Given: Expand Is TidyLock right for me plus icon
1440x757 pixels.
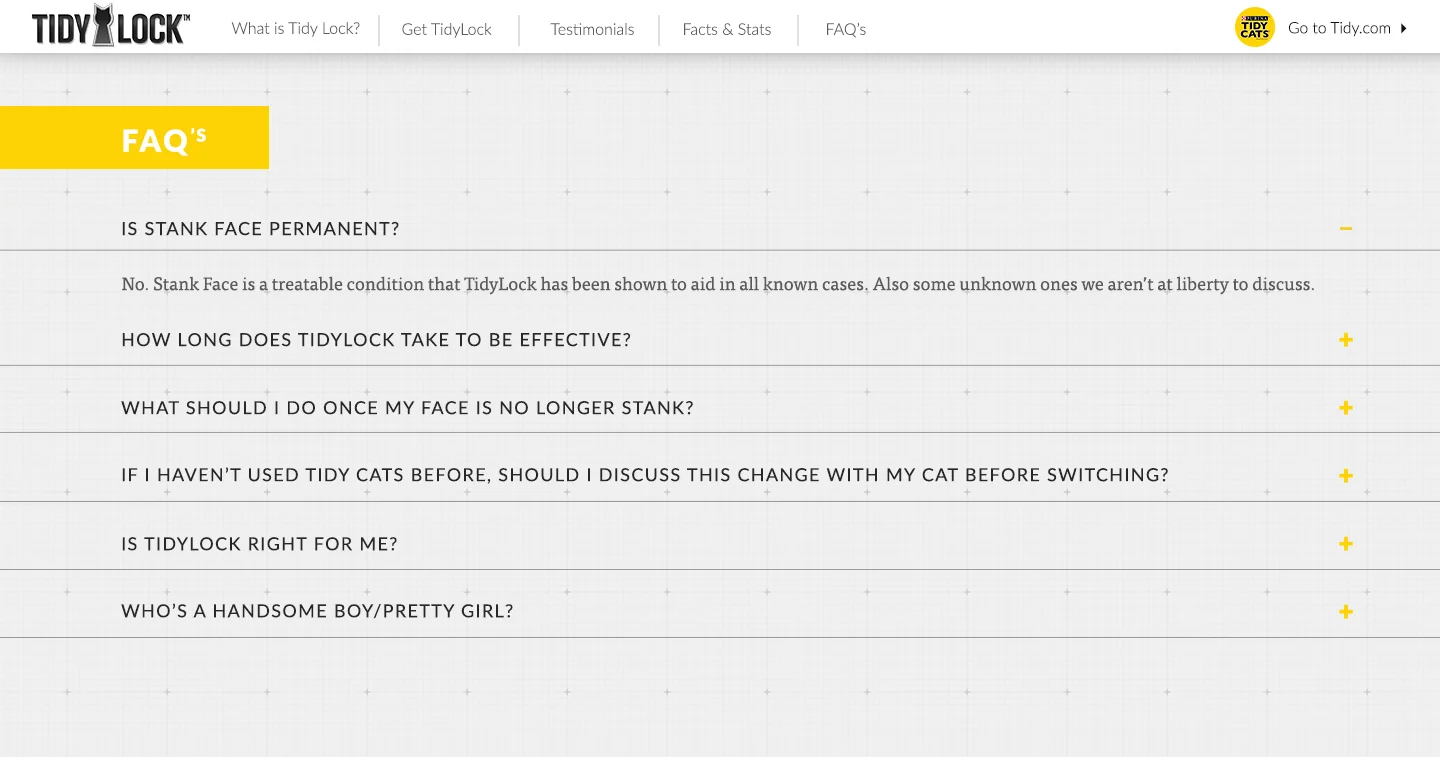Looking at the screenshot, I should (1346, 544).
